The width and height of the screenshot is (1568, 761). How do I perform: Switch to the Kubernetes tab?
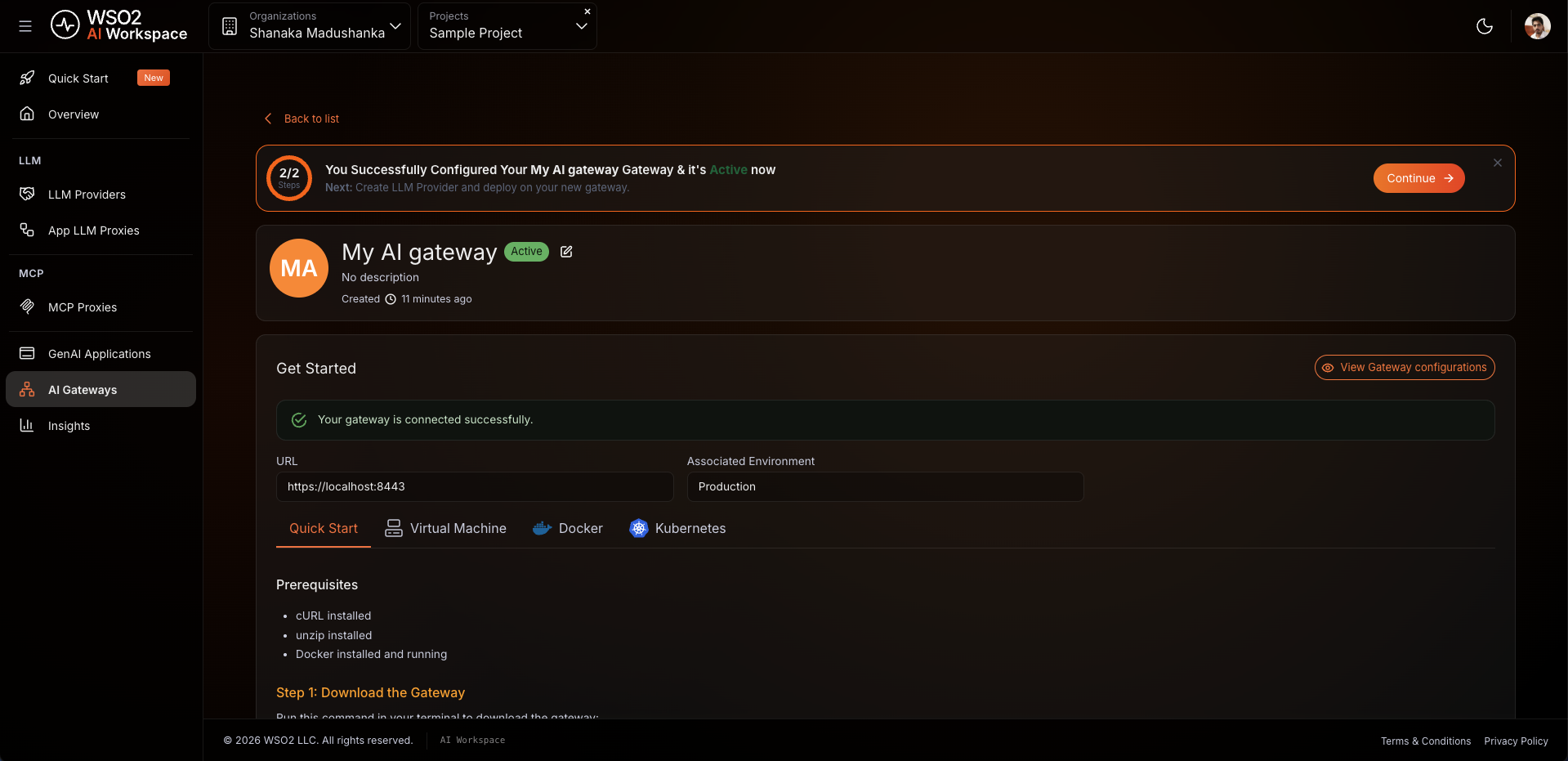pyautogui.click(x=677, y=529)
